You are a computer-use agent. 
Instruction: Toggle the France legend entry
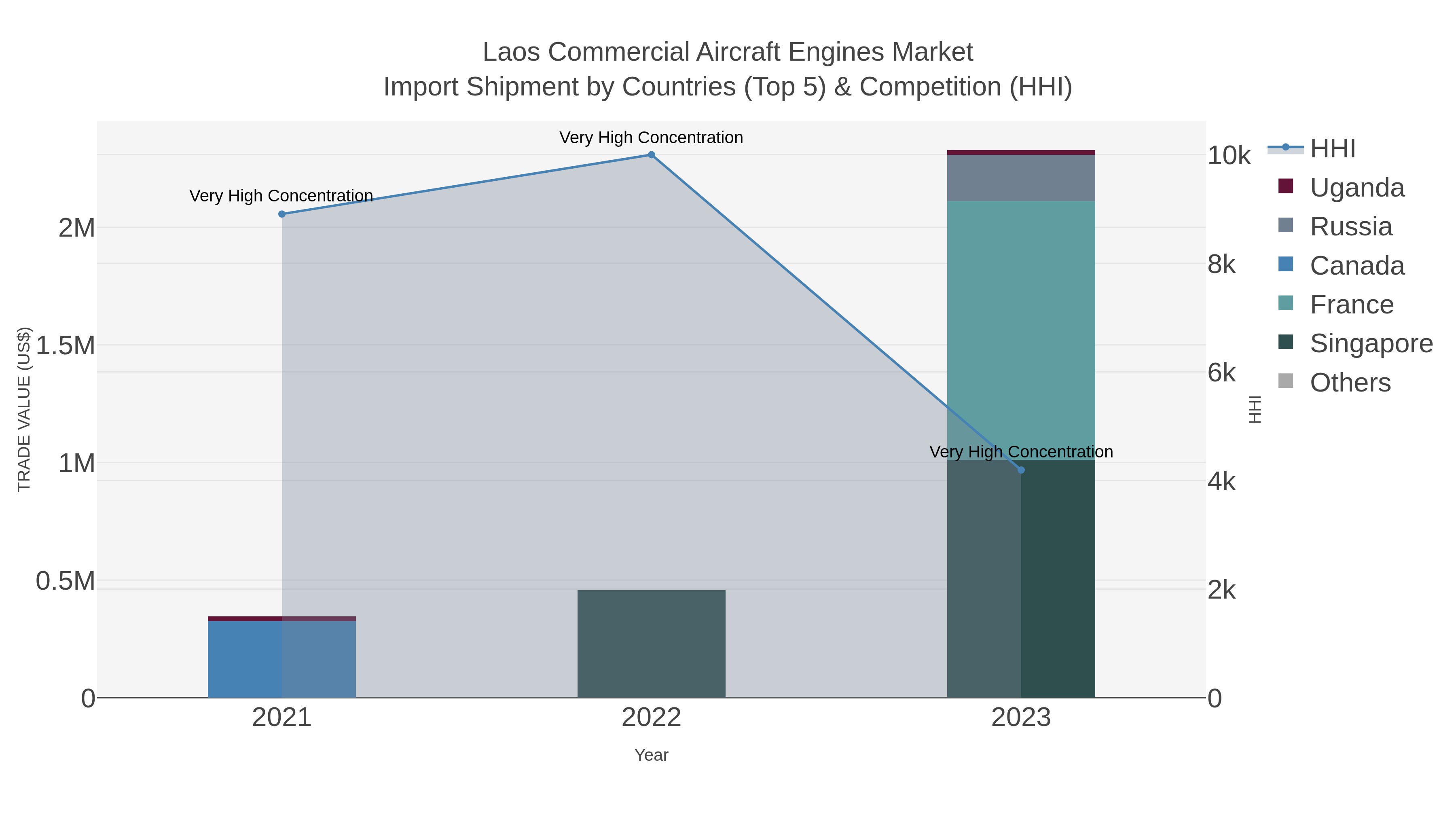1335,305
